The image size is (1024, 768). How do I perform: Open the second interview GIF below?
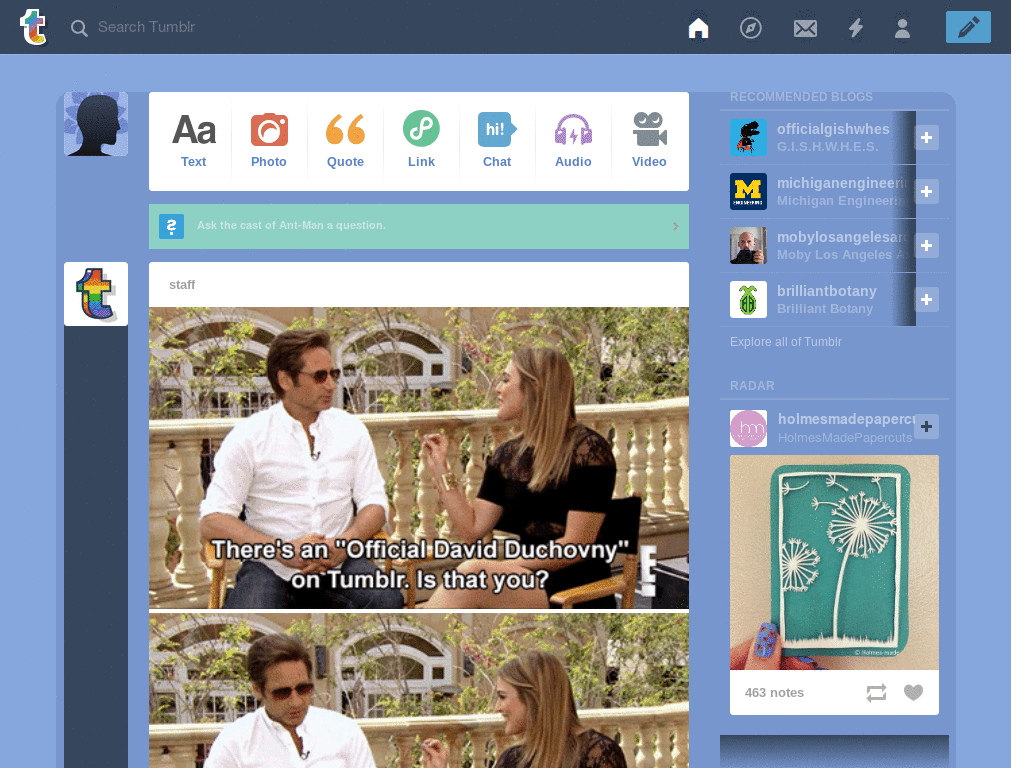419,690
